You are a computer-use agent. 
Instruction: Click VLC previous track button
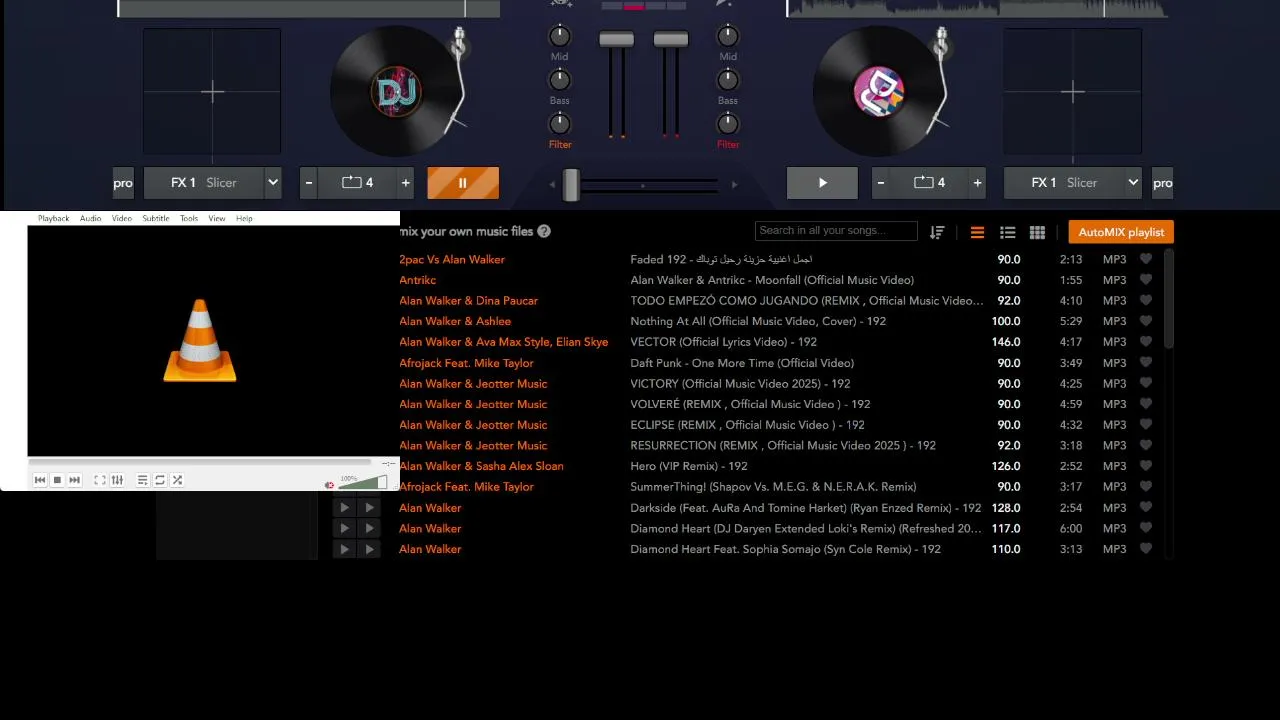tap(40, 480)
